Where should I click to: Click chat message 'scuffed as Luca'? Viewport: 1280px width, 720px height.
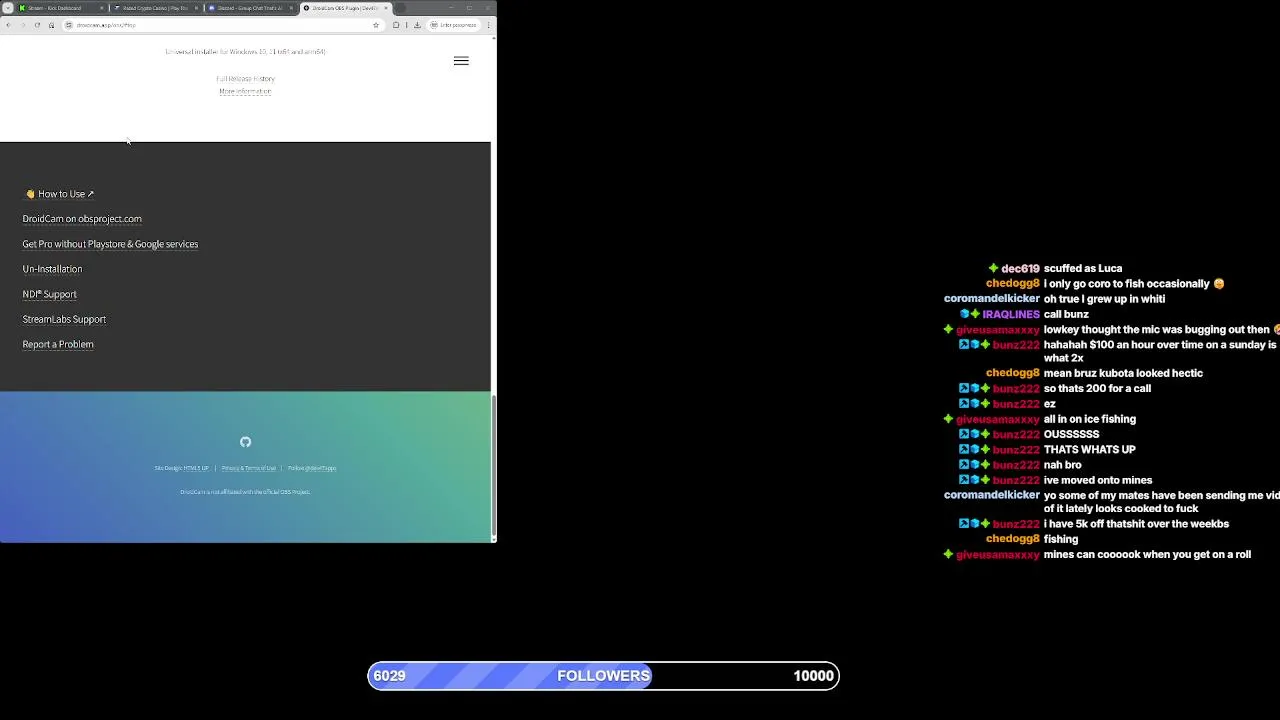[x=1083, y=268]
